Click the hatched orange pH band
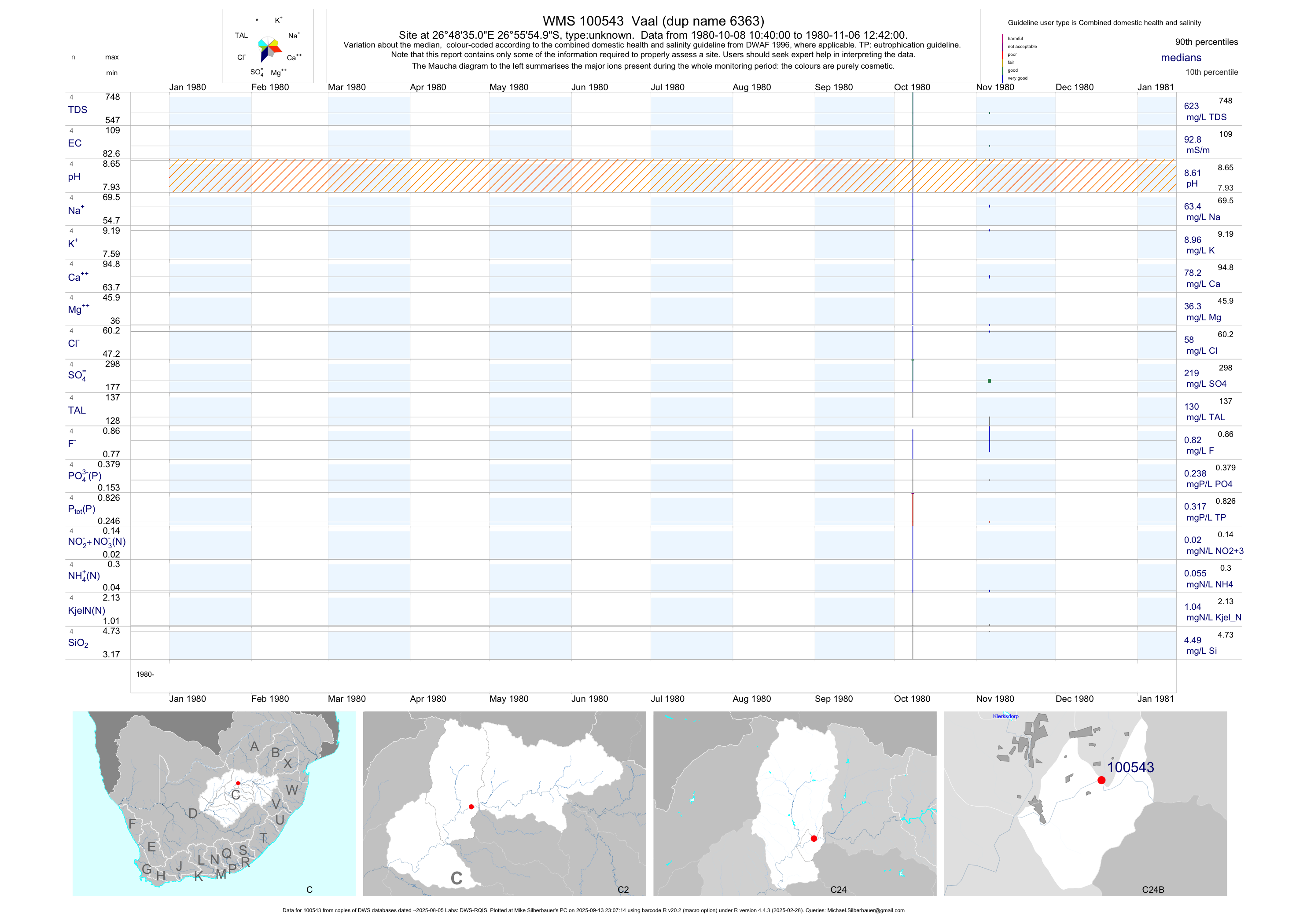This screenshot has height=924, width=1307. (672, 176)
